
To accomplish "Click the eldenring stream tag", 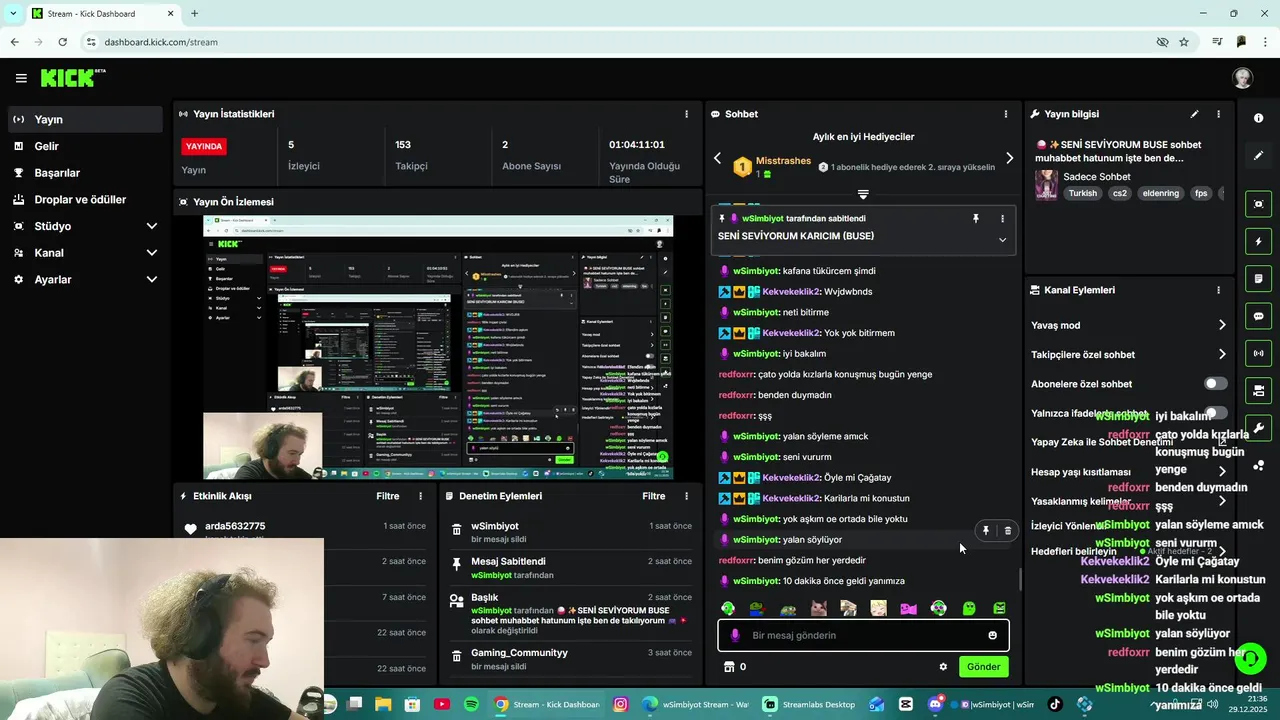I will 1161,194.
